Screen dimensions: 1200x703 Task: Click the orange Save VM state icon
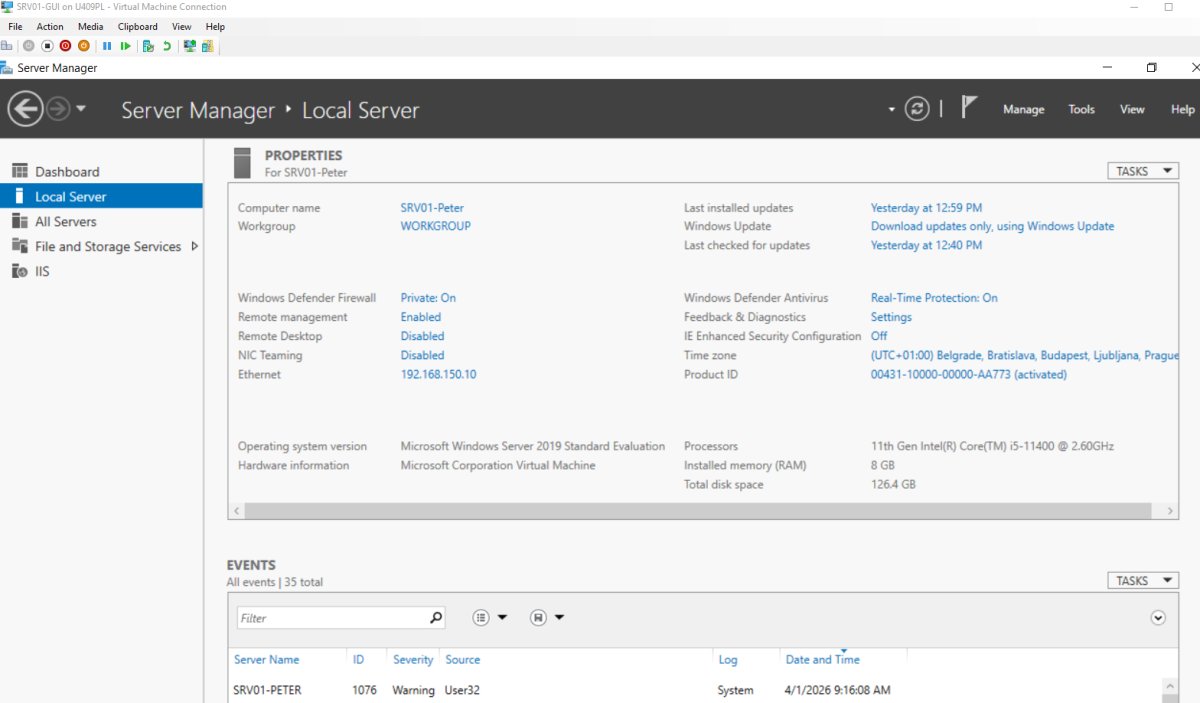84,46
